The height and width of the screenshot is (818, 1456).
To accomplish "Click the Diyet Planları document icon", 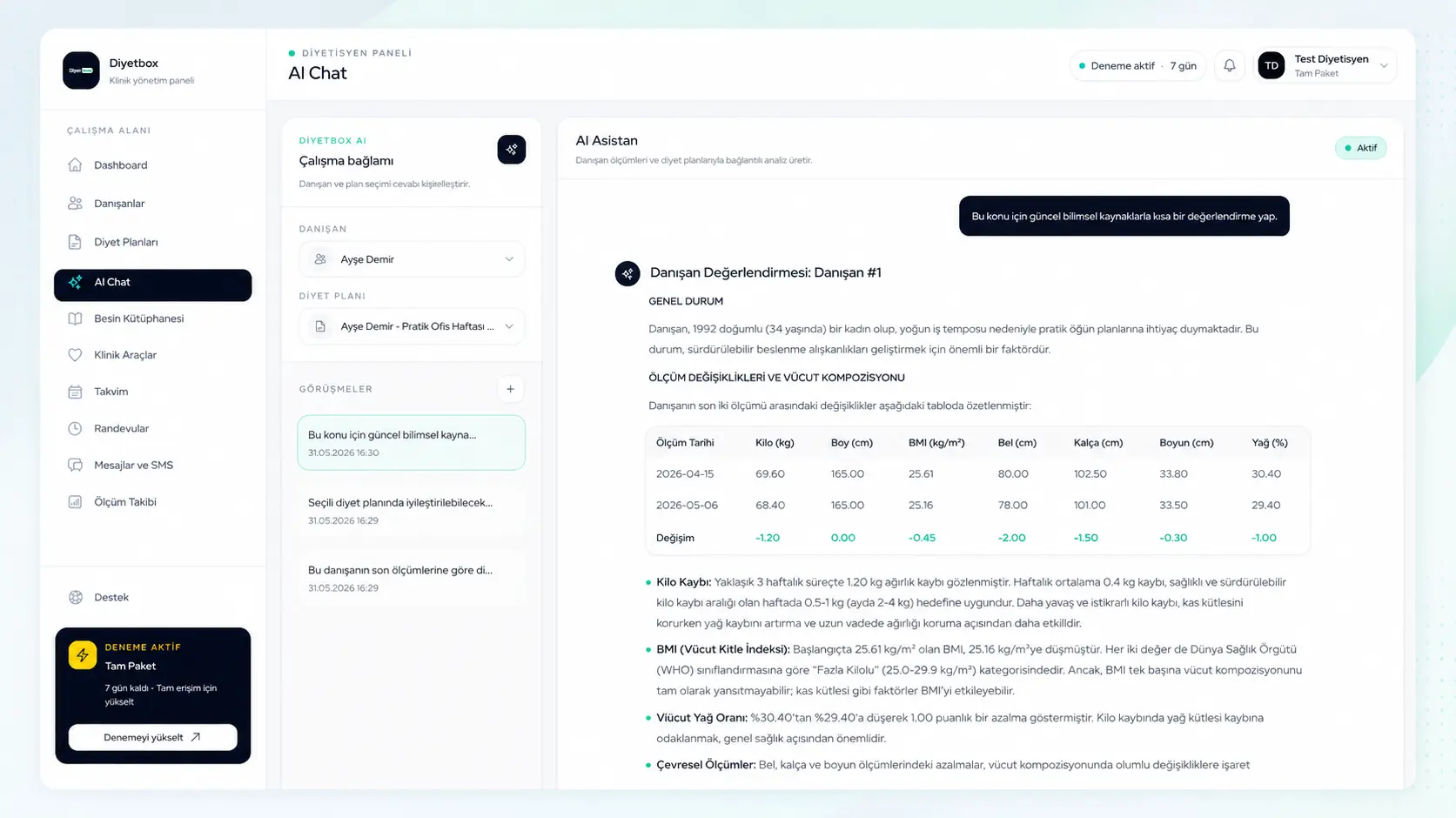I will [75, 242].
